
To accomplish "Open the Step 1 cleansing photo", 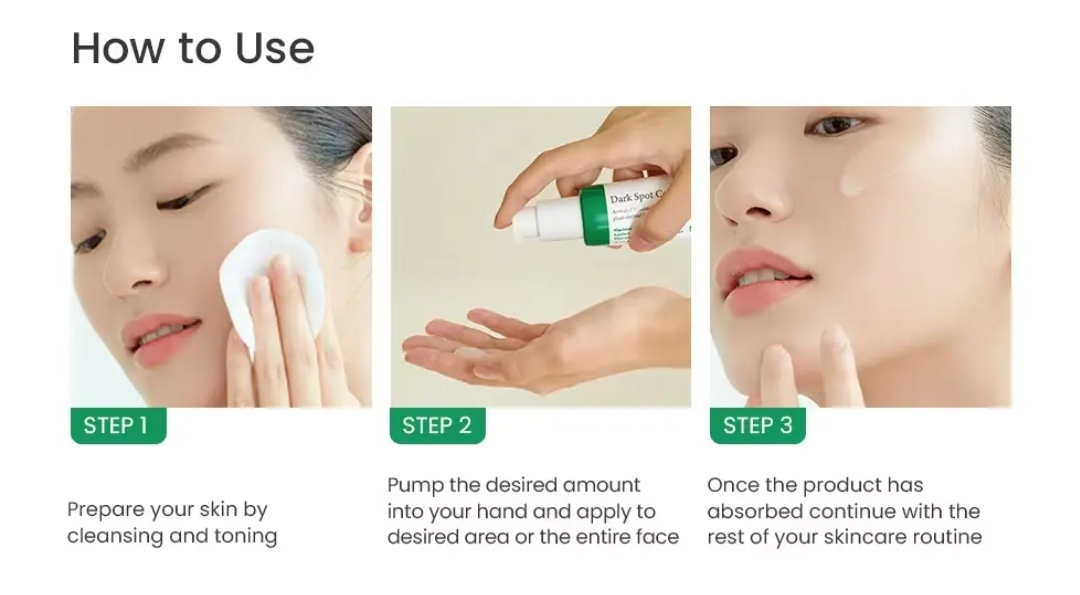I will pyautogui.click(x=221, y=256).
